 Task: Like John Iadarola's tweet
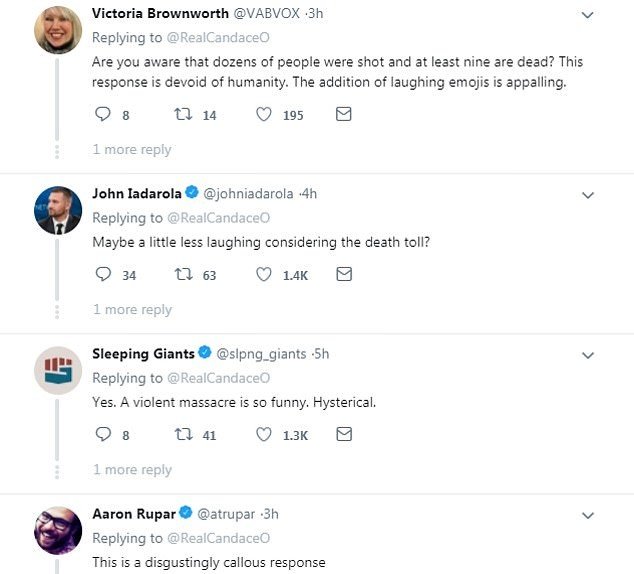tap(264, 275)
